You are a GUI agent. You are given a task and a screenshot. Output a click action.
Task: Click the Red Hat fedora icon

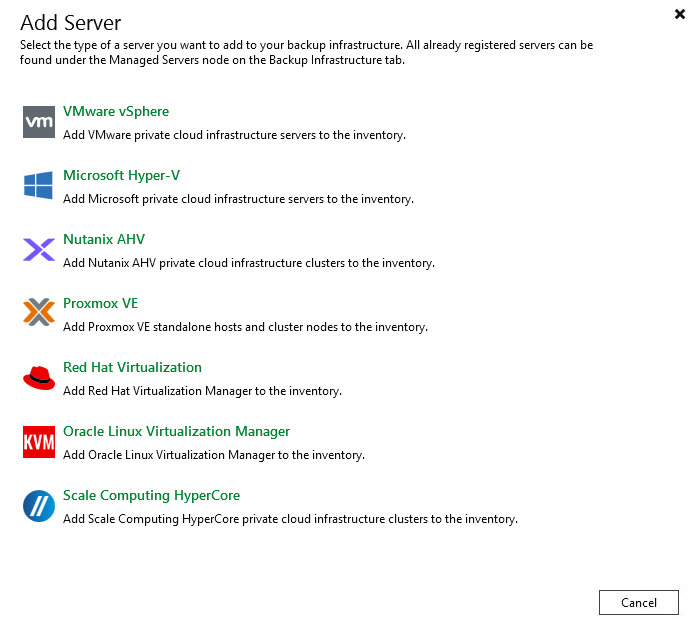(39, 378)
